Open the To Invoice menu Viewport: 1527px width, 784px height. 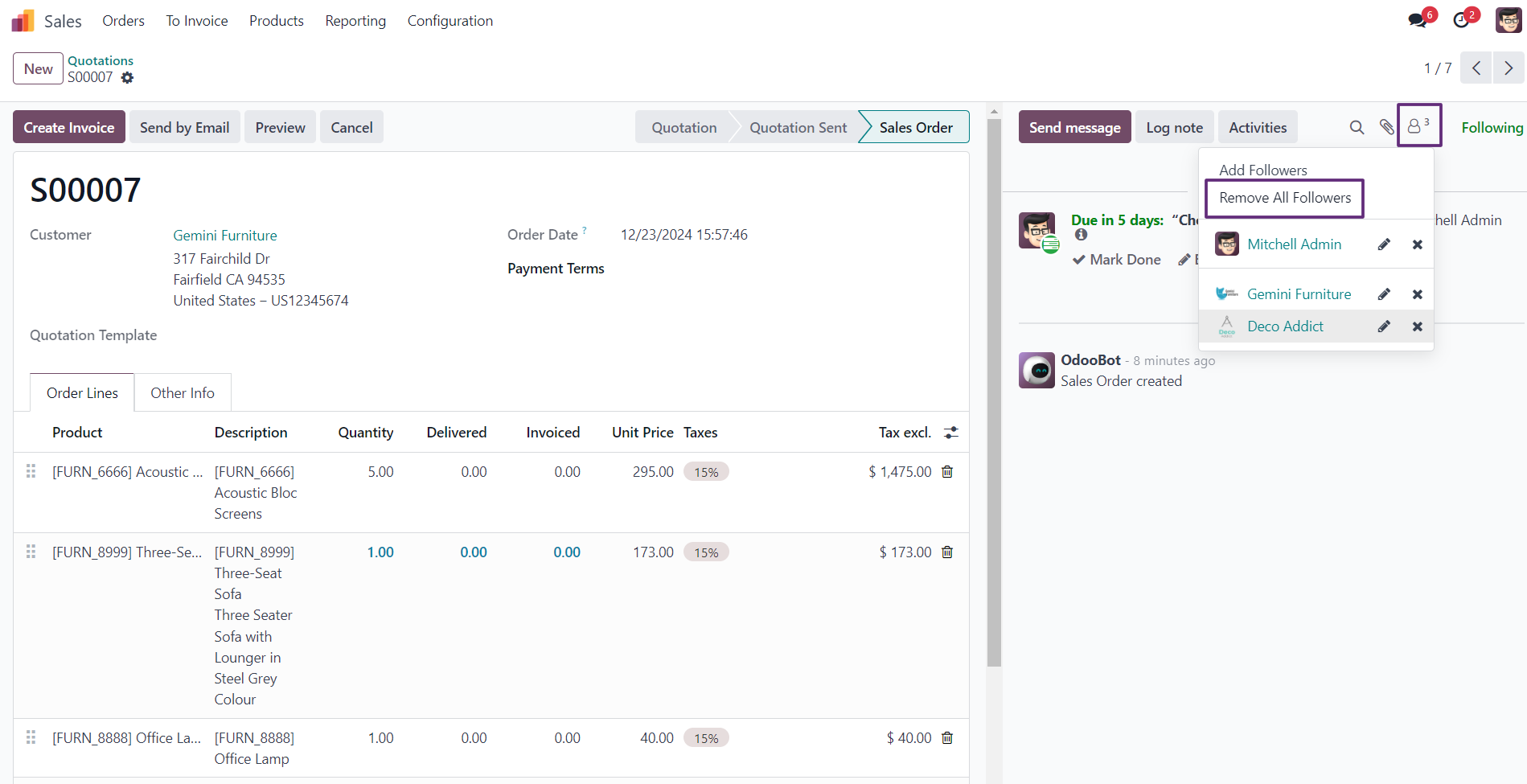coord(197,21)
